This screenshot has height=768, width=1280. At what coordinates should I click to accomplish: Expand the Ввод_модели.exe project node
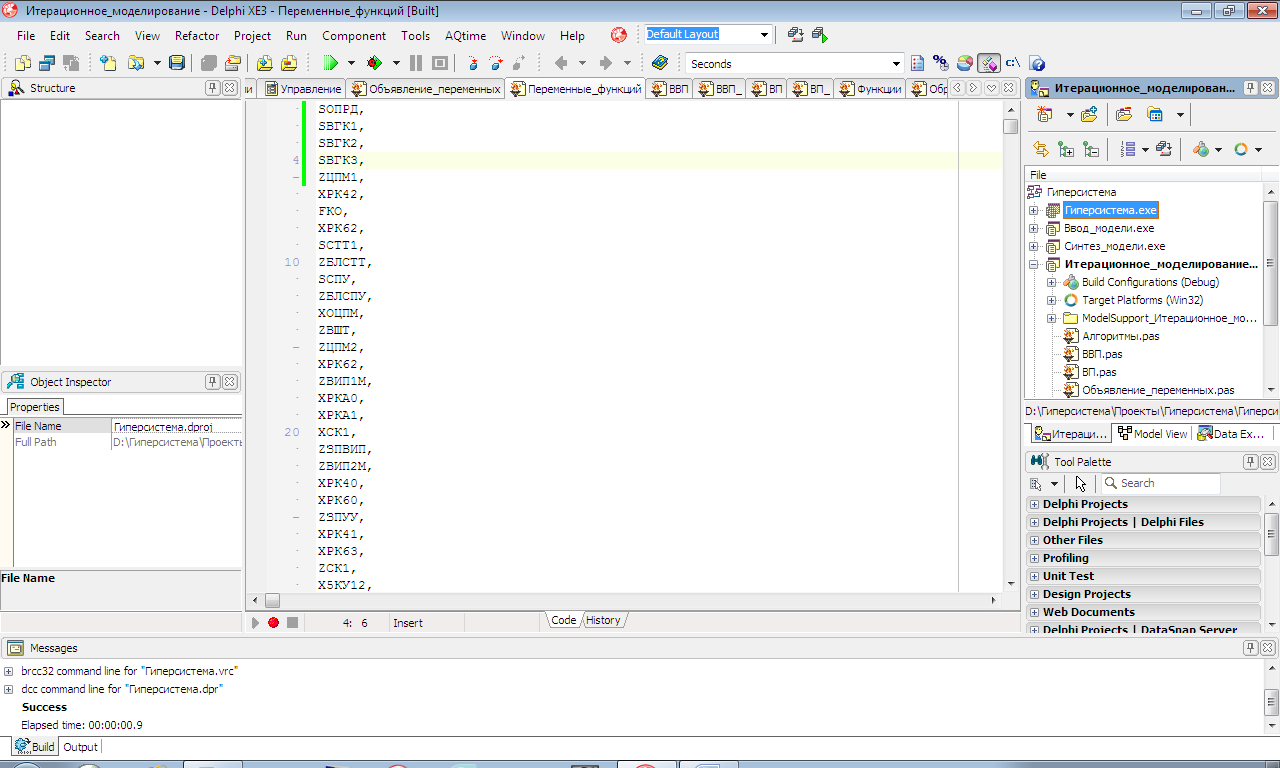coord(1034,229)
